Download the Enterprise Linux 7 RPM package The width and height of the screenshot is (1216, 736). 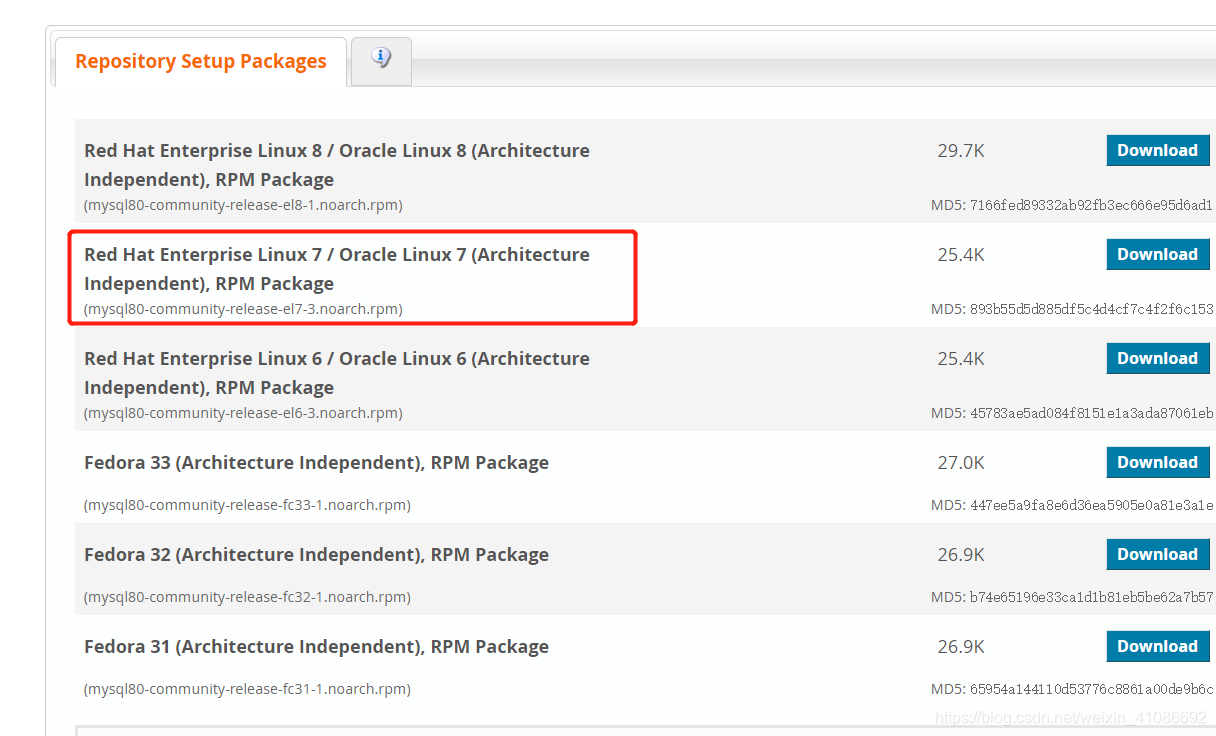pos(1157,254)
